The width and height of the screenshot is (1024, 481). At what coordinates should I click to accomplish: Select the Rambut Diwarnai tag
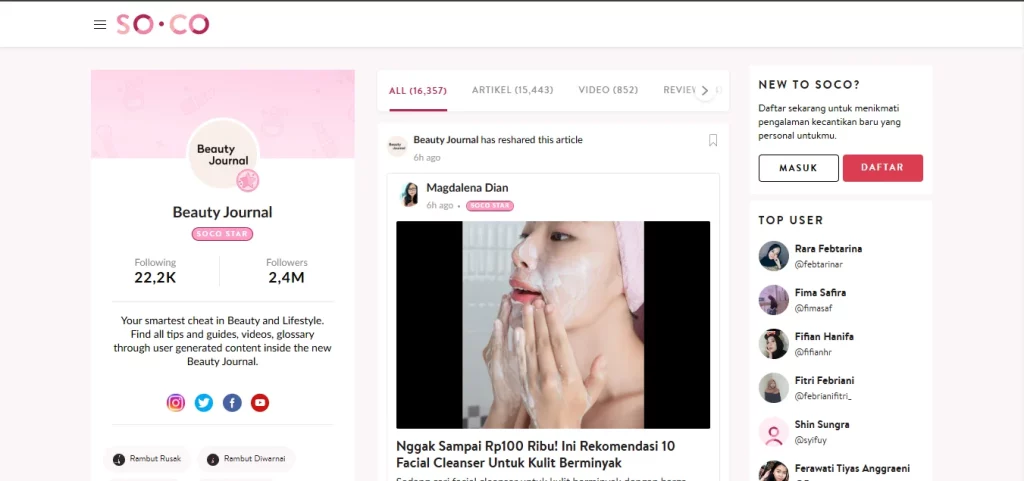[246, 459]
